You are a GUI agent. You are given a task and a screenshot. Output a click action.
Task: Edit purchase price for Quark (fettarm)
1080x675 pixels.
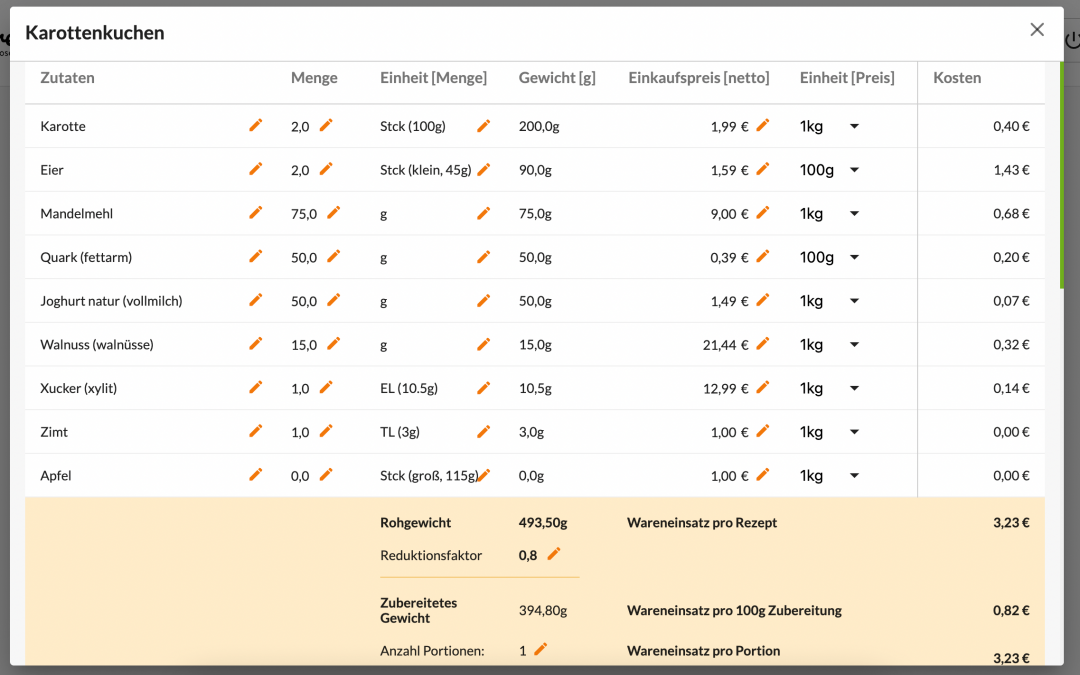tap(763, 256)
